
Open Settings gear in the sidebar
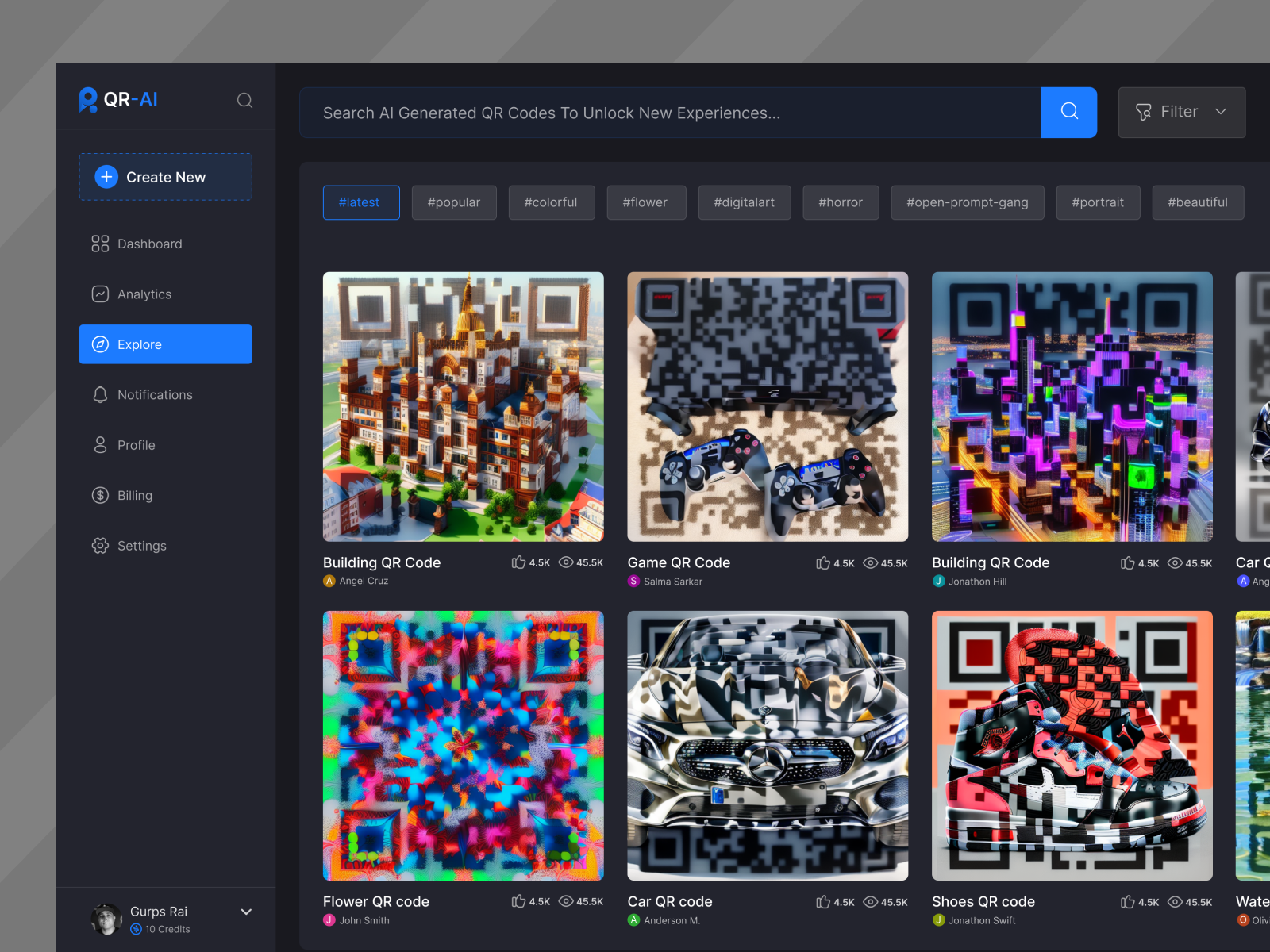click(x=141, y=546)
